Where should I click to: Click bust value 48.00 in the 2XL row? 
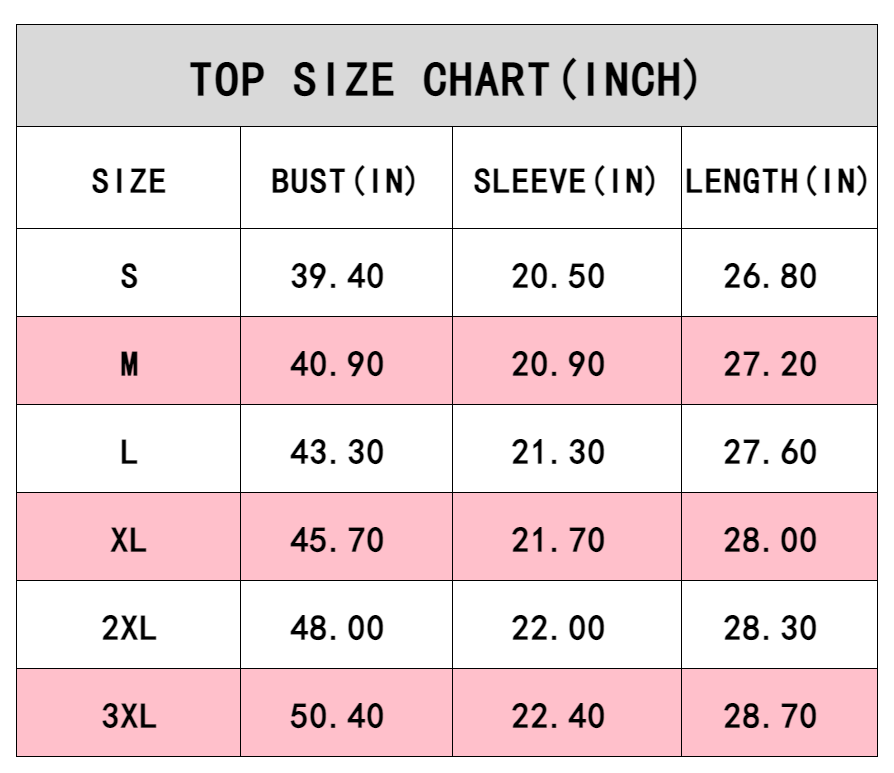pyautogui.click(x=337, y=628)
